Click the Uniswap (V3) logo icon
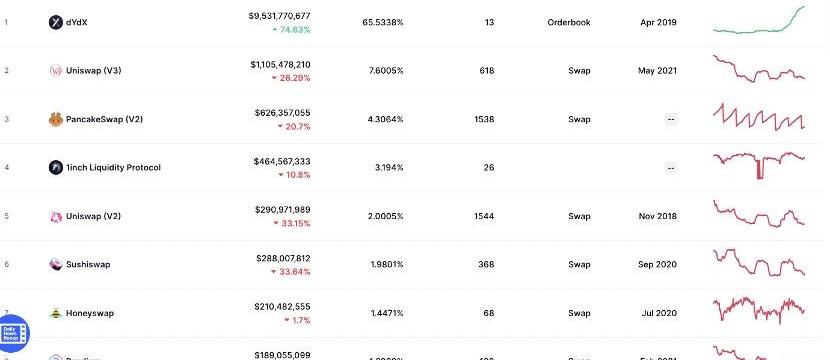Screen dimensions: 830x360 coord(56,71)
